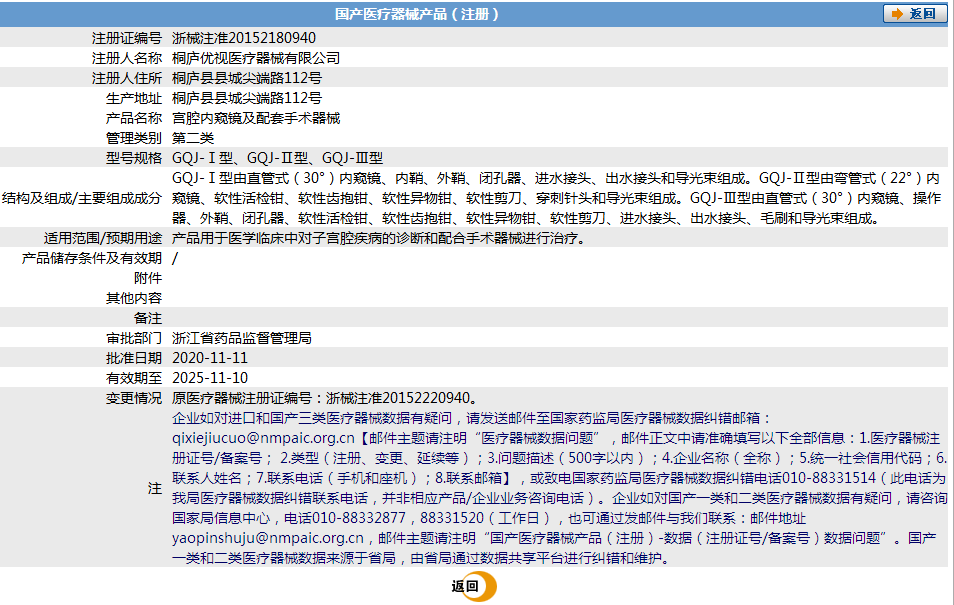954x605 pixels.
Task: Click the 附件 label
Action: coord(148,278)
